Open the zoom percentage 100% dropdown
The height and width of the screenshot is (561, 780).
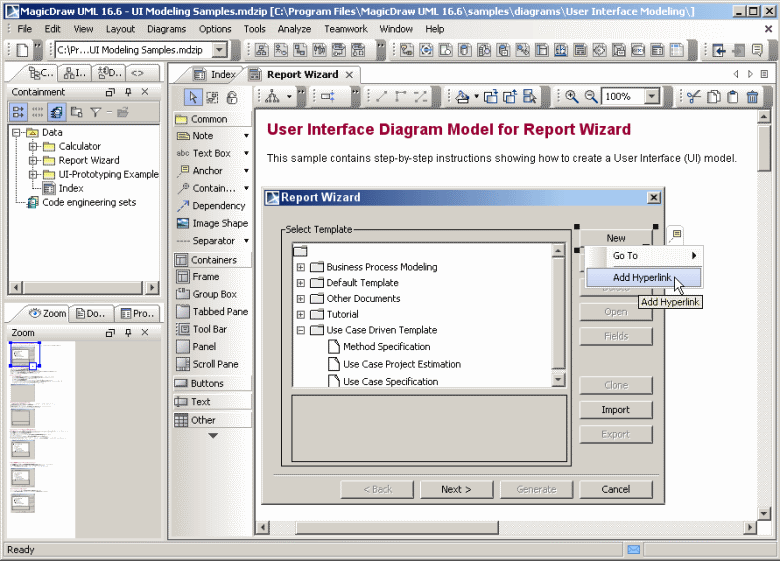651,96
